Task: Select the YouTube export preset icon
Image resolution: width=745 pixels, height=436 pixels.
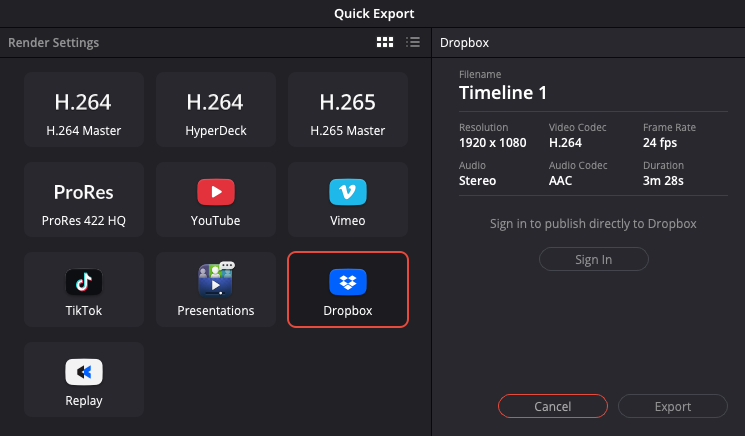Action: (x=216, y=192)
